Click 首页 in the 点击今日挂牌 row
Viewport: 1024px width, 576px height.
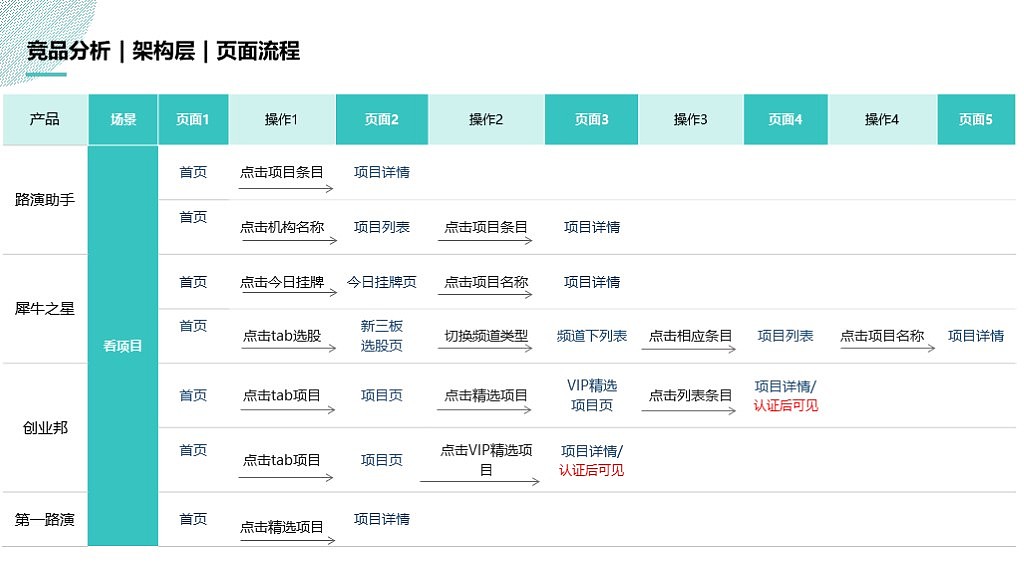[193, 282]
